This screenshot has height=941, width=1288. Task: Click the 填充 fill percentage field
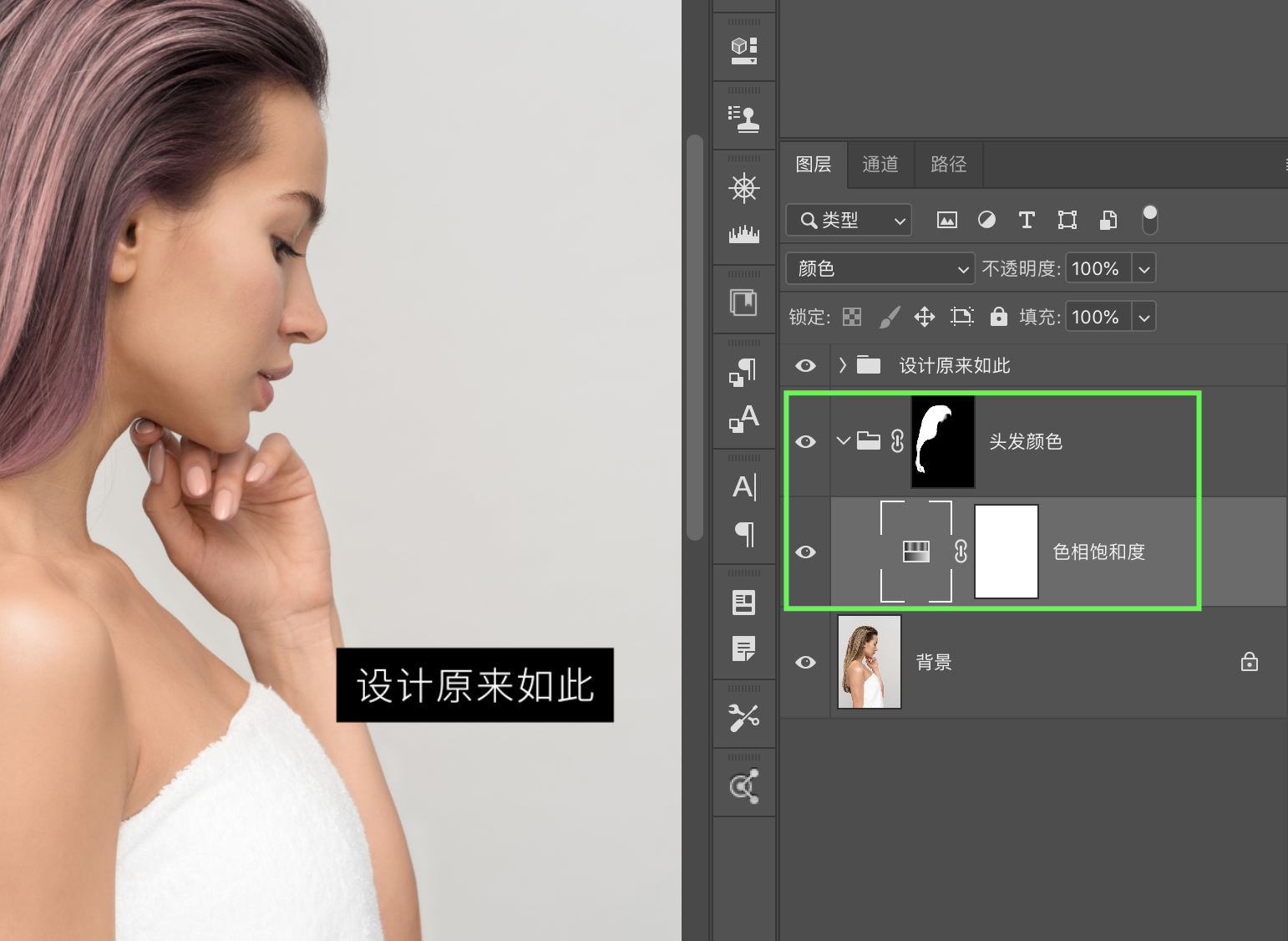1097,317
